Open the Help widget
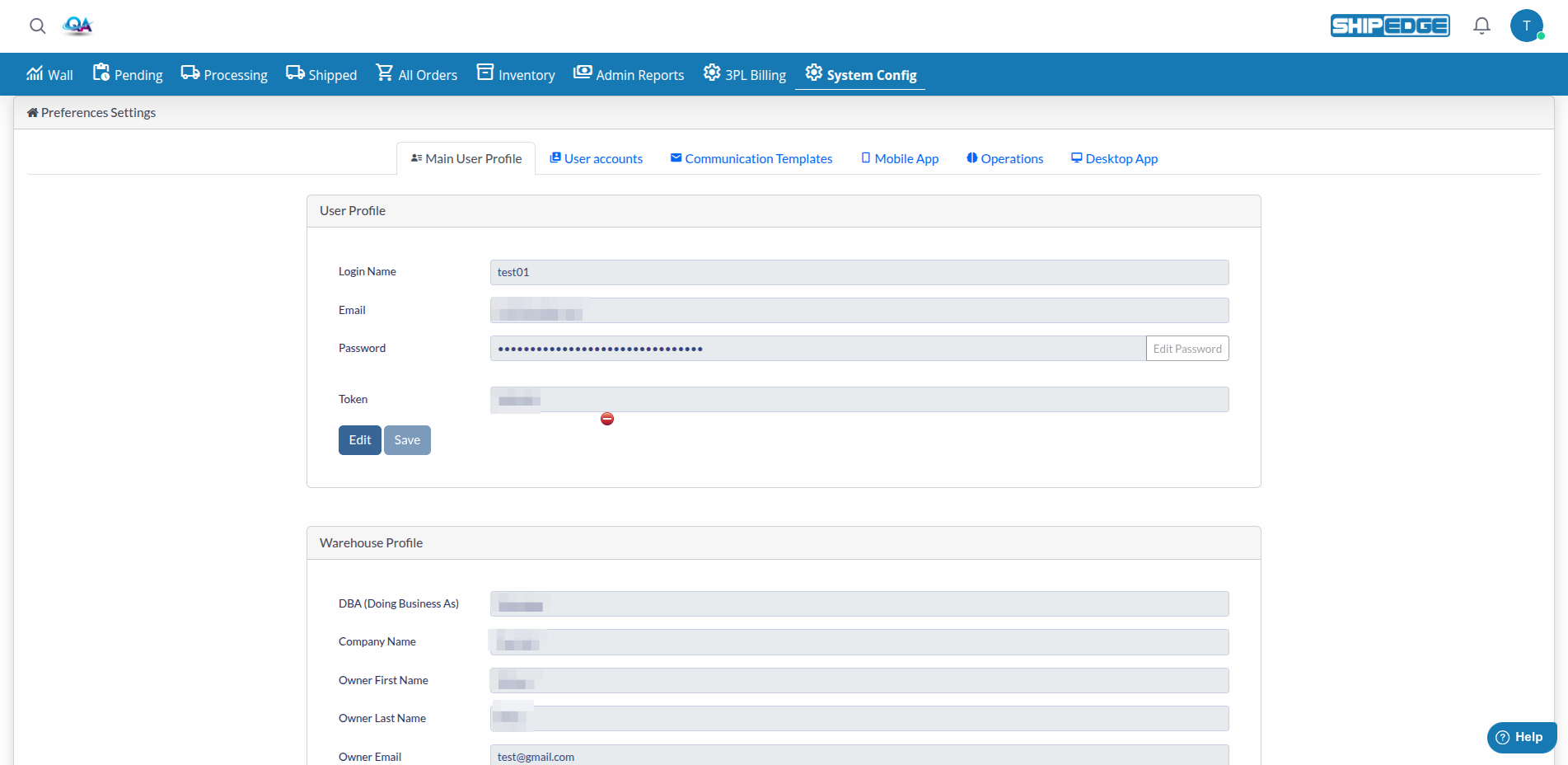The height and width of the screenshot is (765, 1568). point(1520,737)
